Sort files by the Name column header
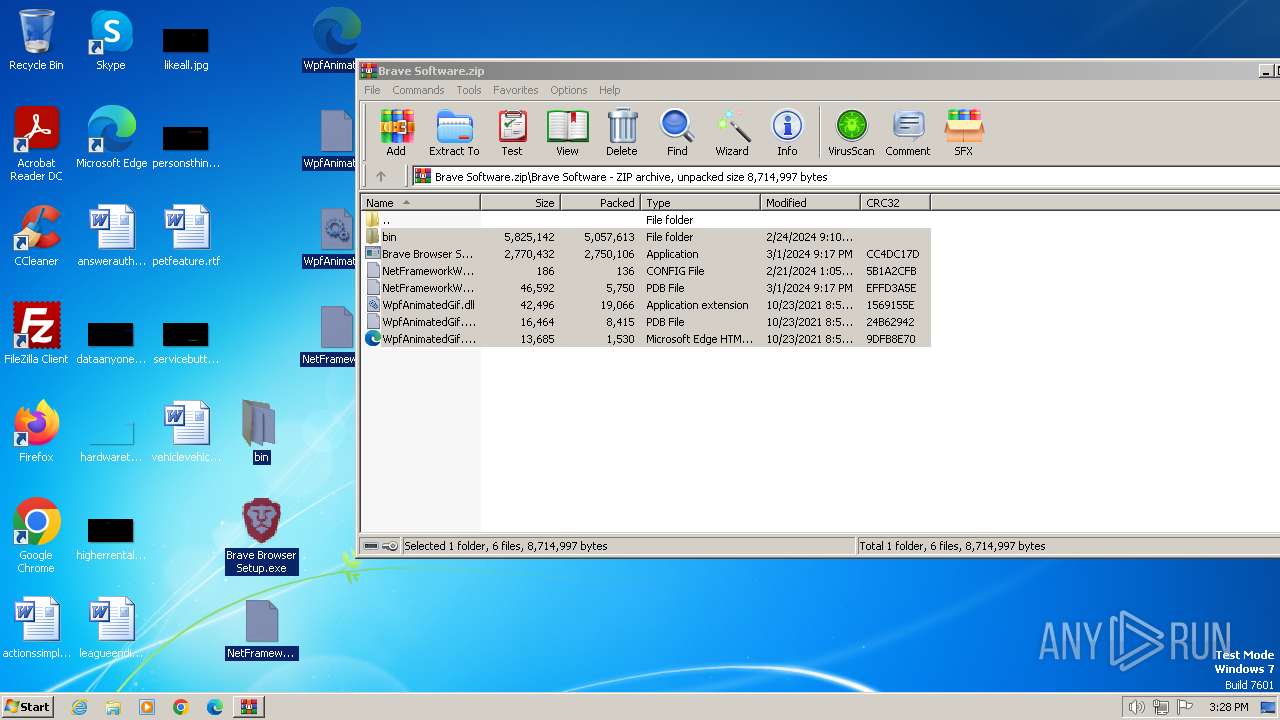The height and width of the screenshot is (720, 1280). tap(420, 203)
